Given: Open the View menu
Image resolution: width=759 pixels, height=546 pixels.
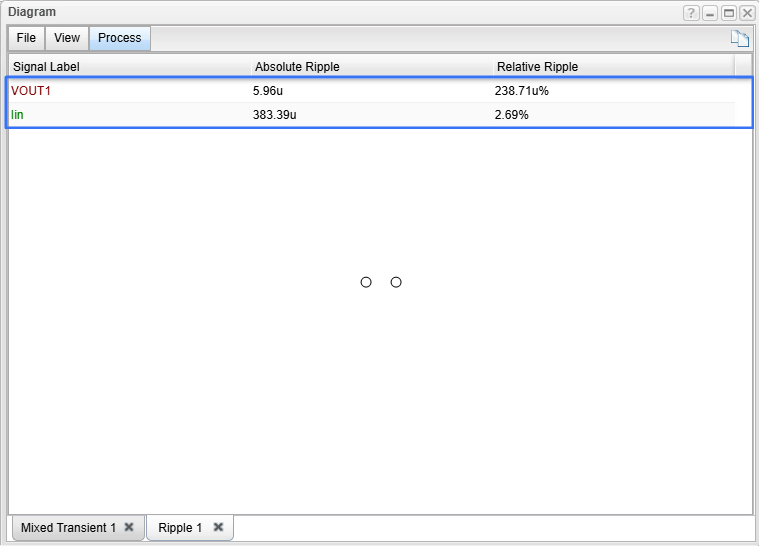Looking at the screenshot, I should click(67, 38).
